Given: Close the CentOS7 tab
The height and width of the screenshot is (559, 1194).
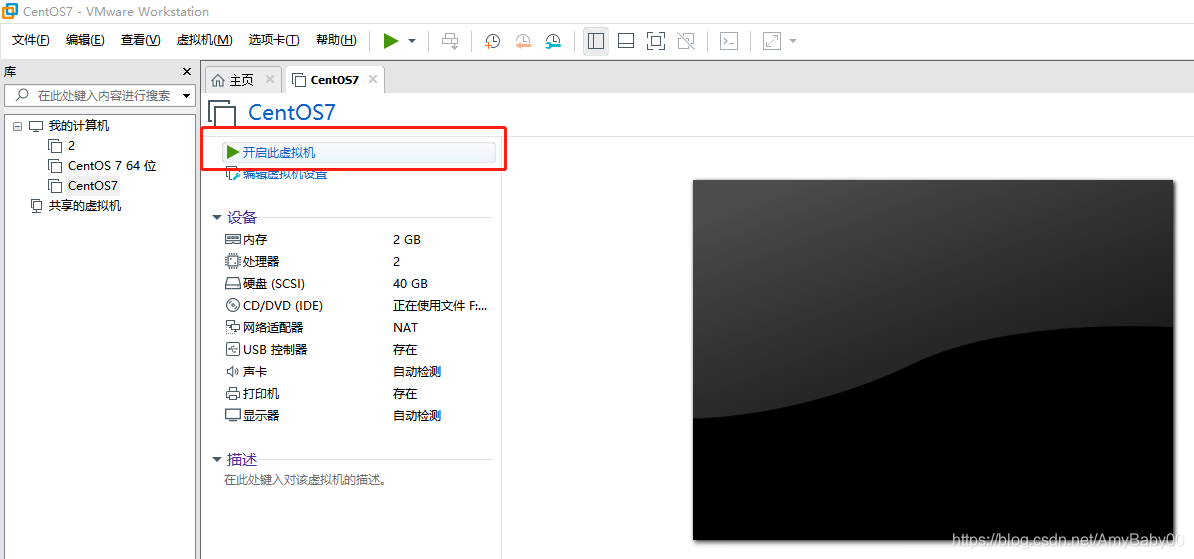Looking at the screenshot, I should [373, 79].
